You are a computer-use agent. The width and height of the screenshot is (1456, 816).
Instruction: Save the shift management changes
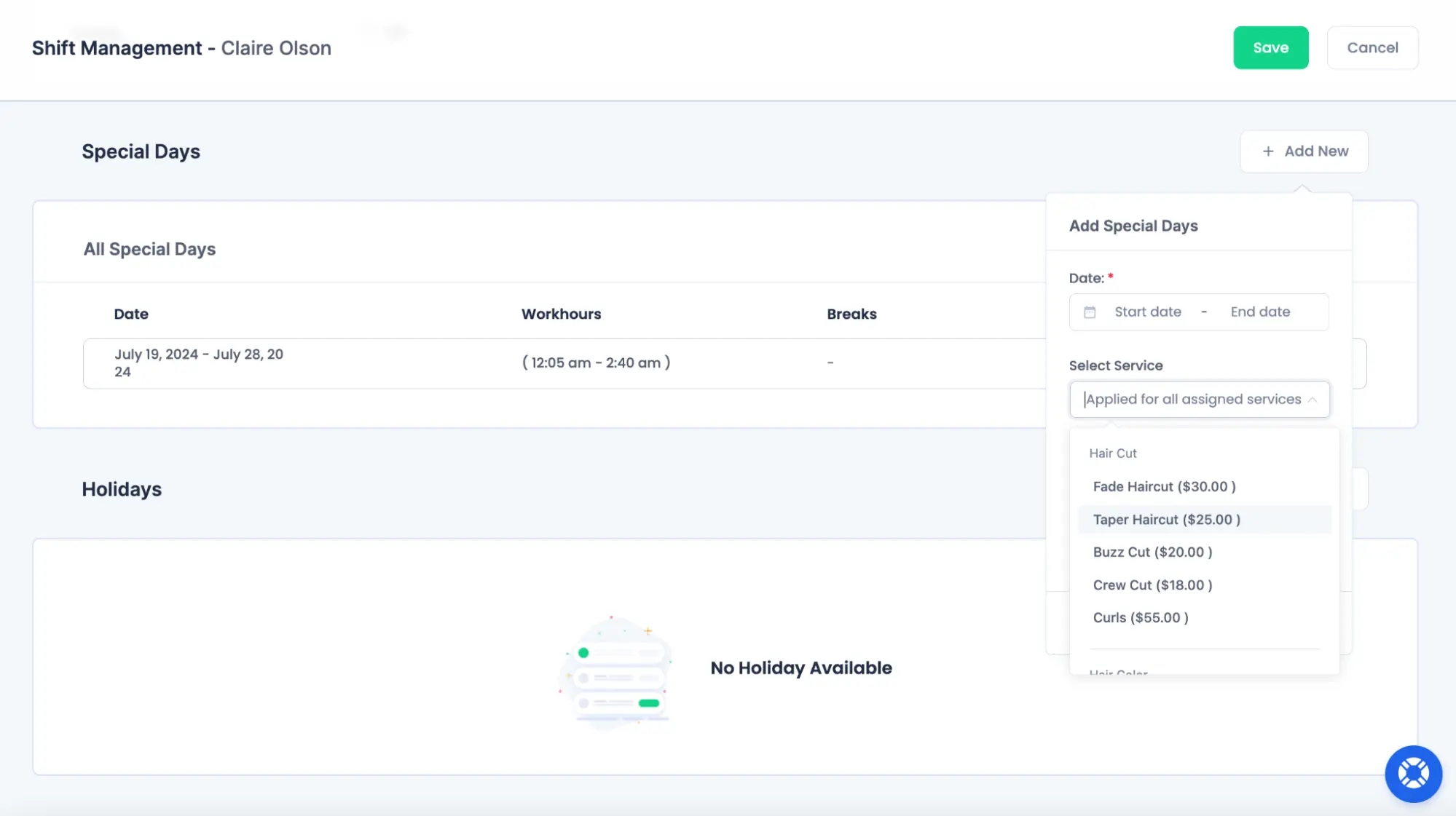pos(1270,47)
